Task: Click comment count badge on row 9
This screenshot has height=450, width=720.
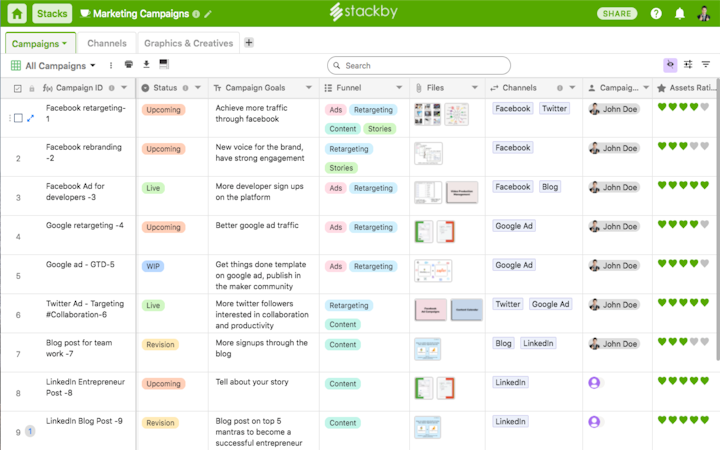Action: 30,431
